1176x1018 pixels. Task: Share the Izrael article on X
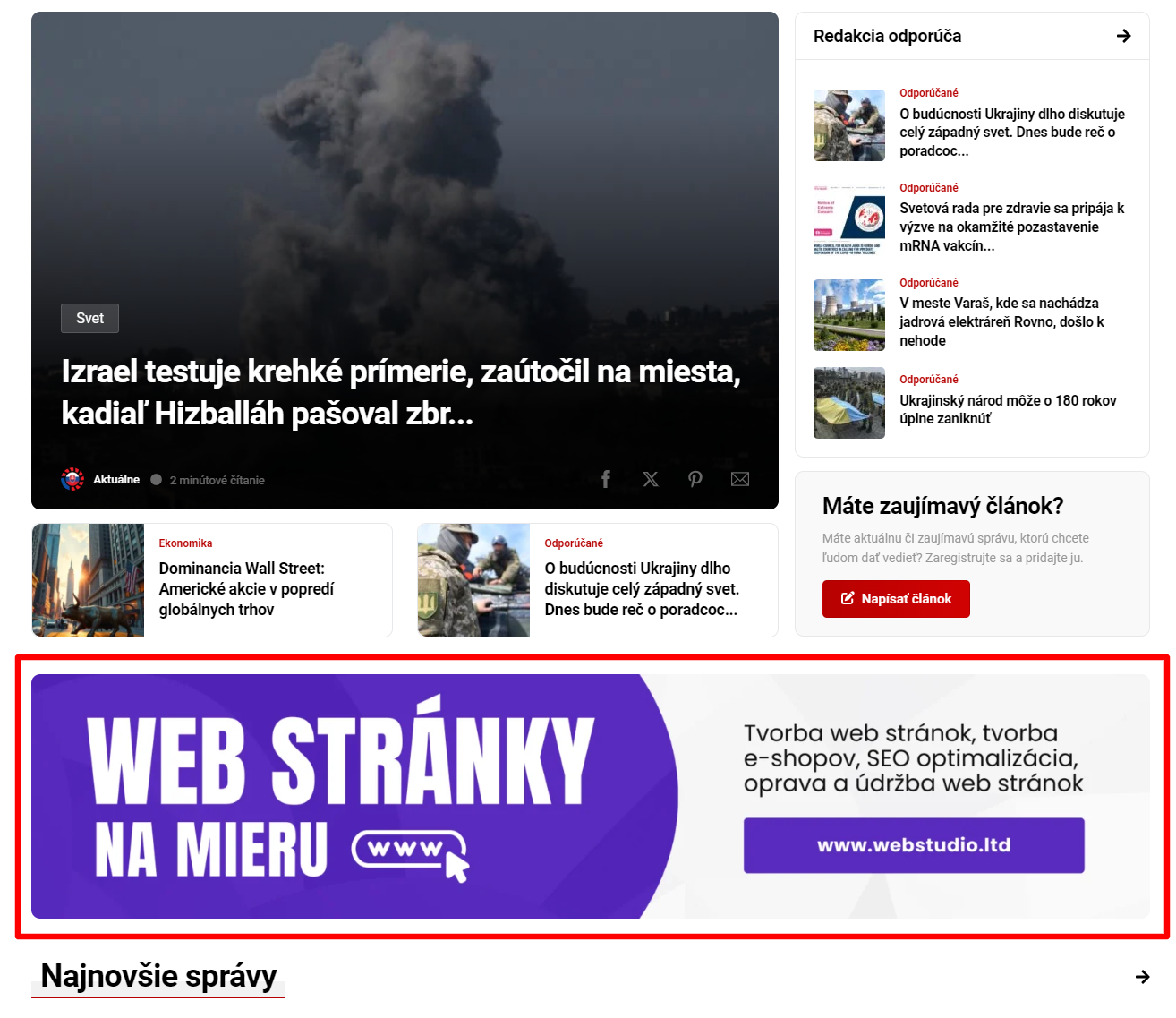coord(651,479)
